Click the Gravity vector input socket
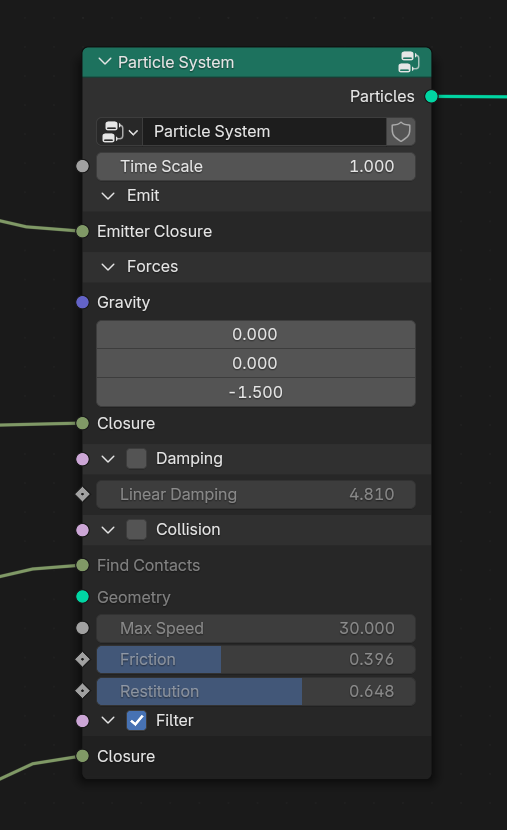 point(83,302)
